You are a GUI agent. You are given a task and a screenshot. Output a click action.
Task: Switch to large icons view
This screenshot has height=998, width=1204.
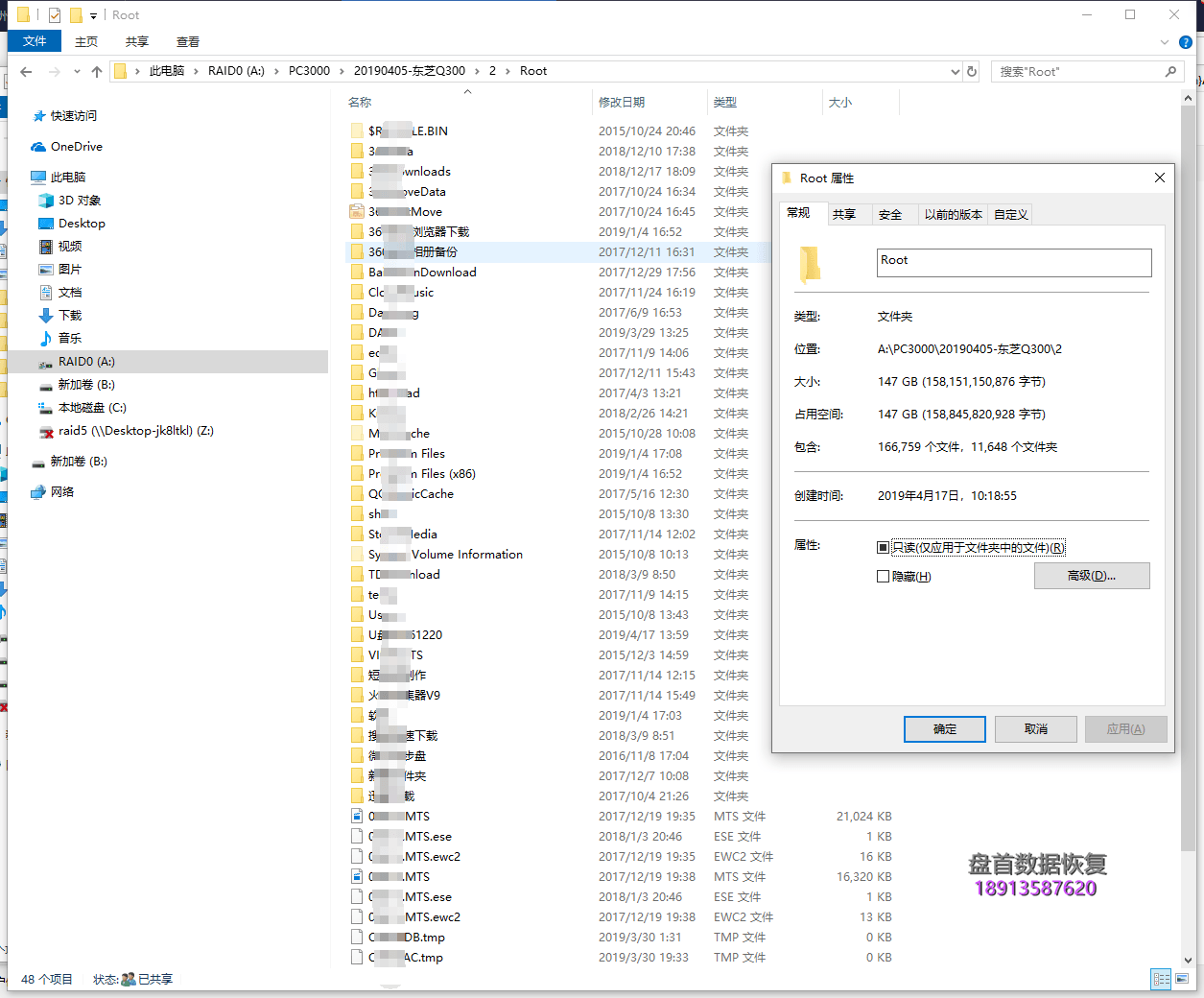[1182, 980]
